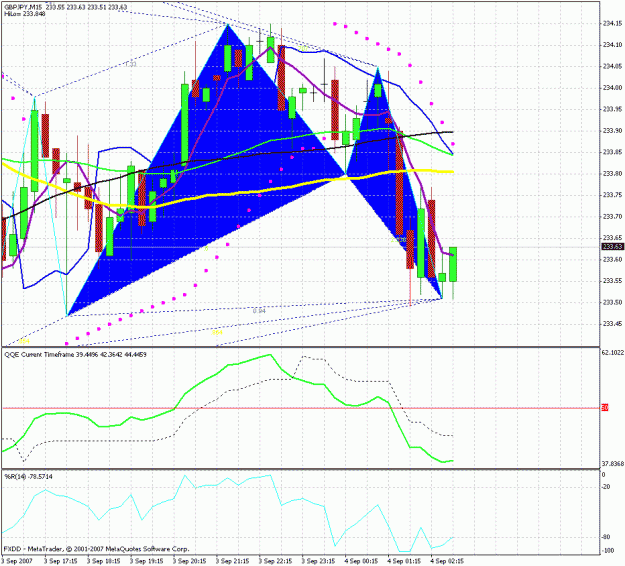Select the 233.45 price axis label

[612, 324]
